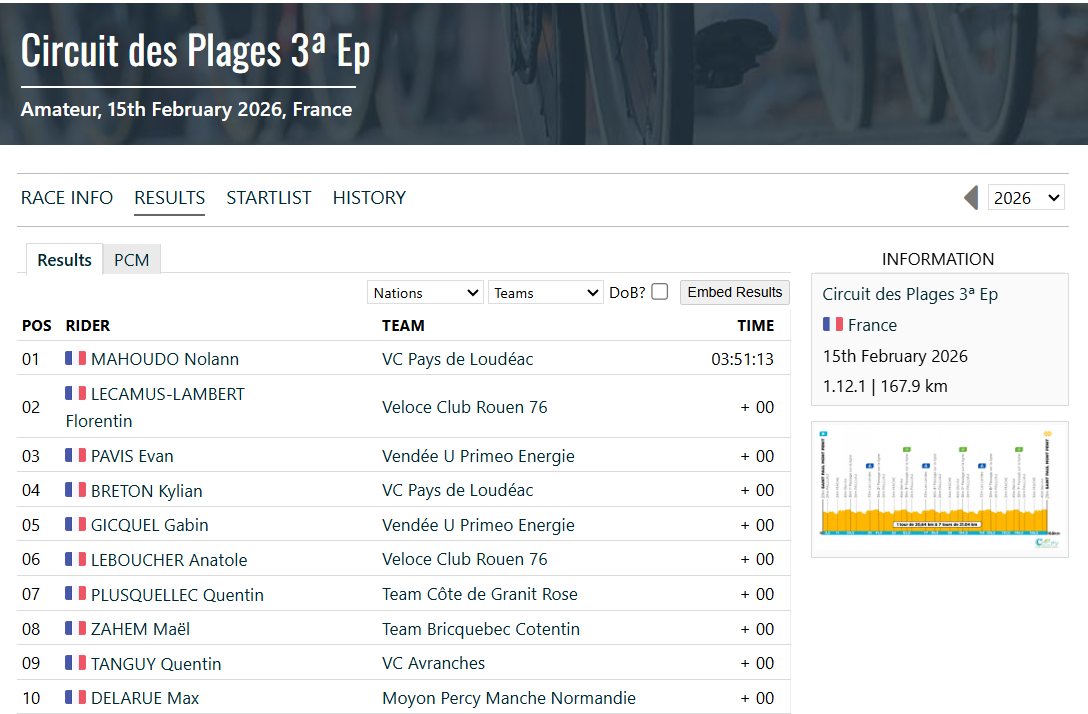This screenshot has width=1088, height=714.
Task: Click the page heading Circuit des Plages
Action: (195, 51)
